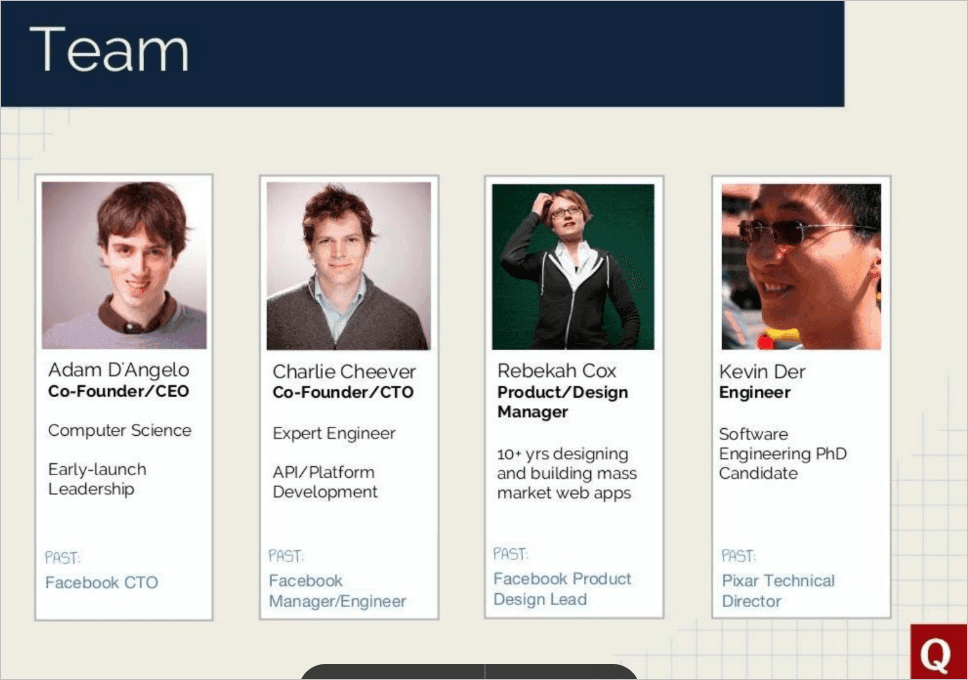Select the Rebekah Cox name heading
The width and height of the screenshot is (968, 680).
[557, 371]
